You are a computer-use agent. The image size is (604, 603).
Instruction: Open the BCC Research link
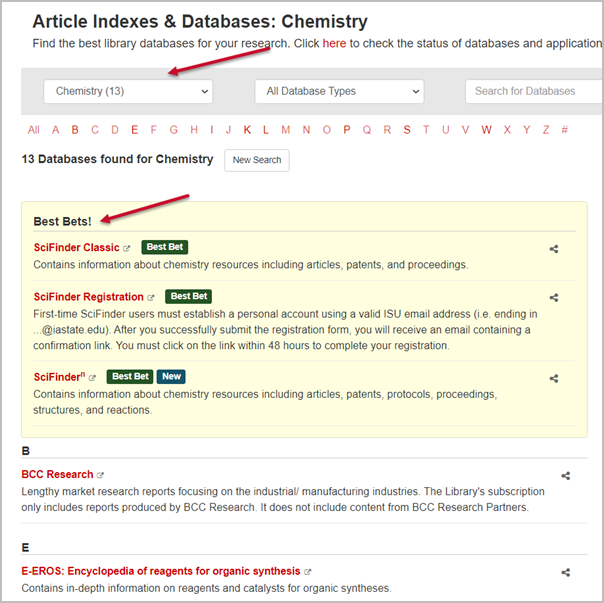click(x=57, y=474)
